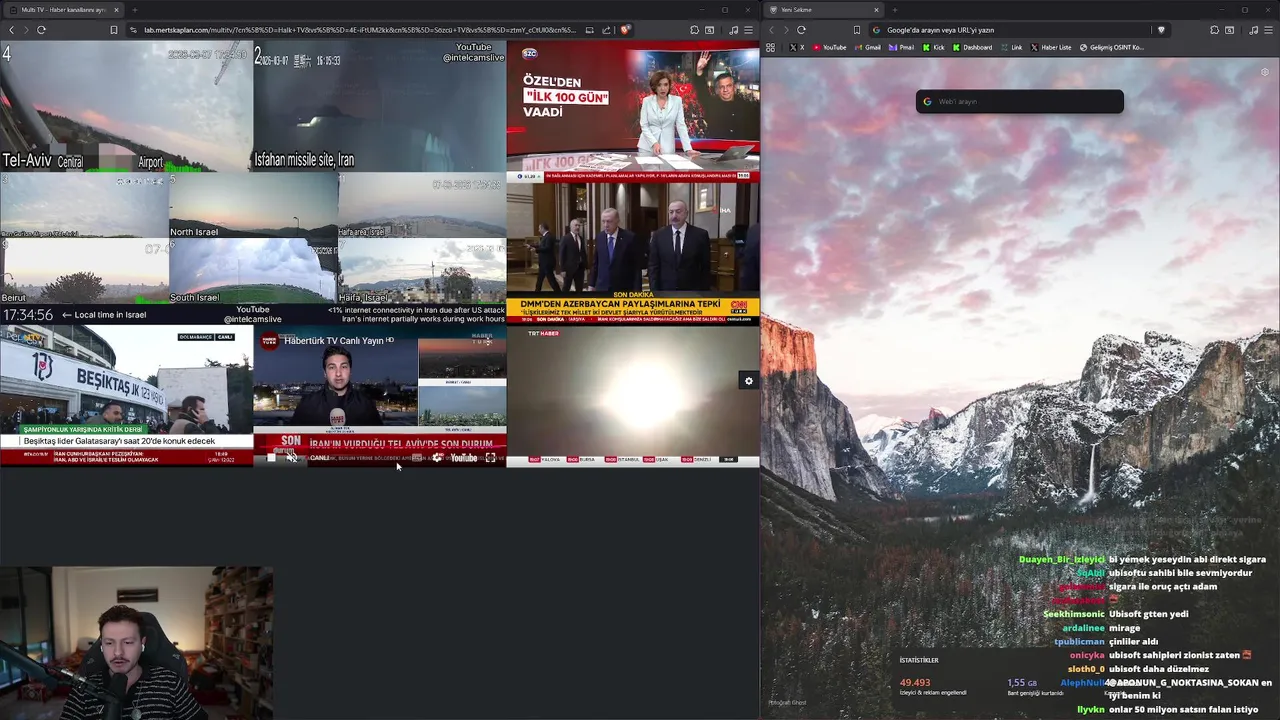Bookmark the Multi TV page

coord(113,30)
